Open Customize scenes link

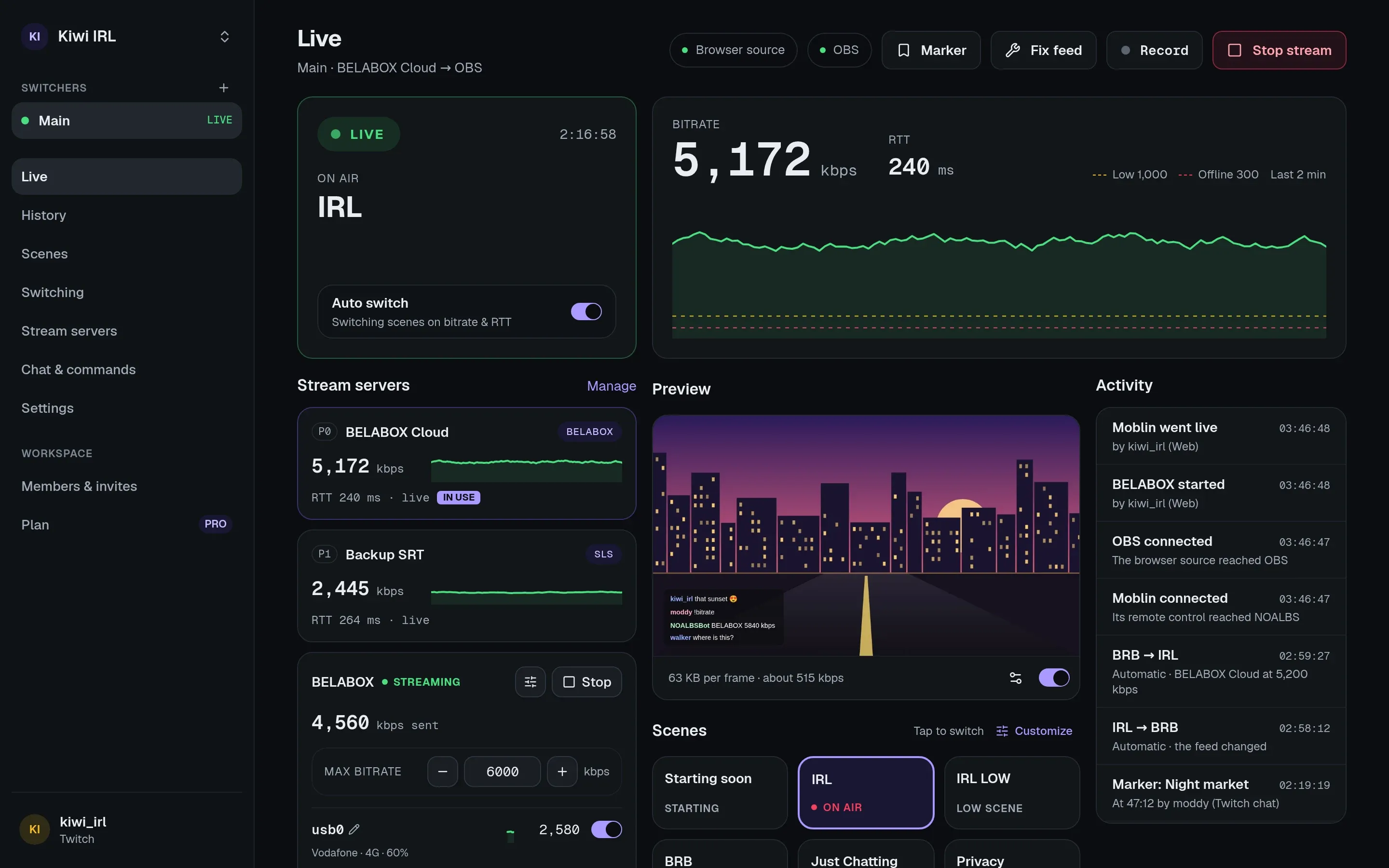click(1035, 731)
